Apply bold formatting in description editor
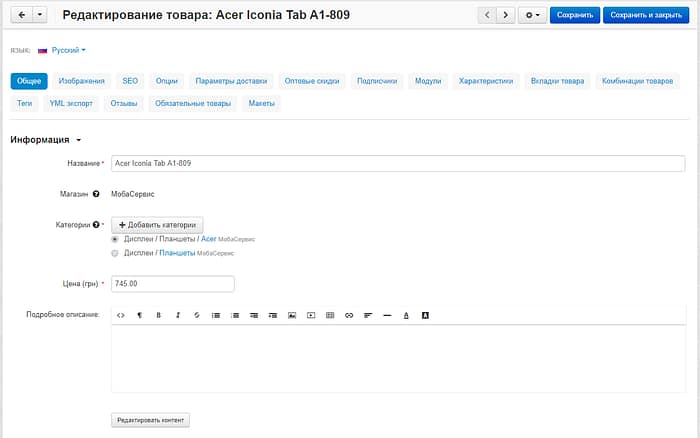 (158, 315)
